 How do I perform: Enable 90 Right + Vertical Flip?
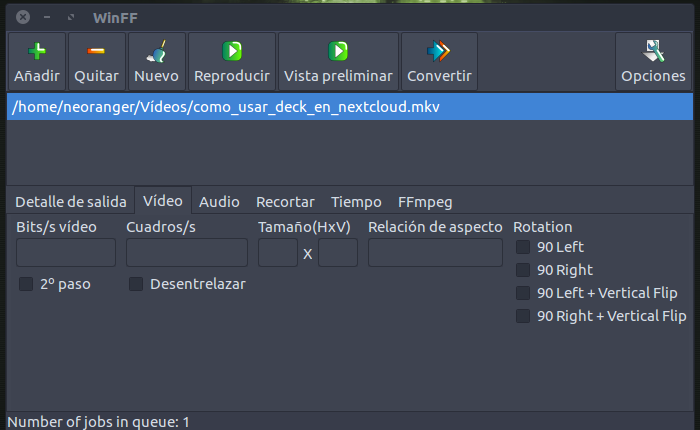click(523, 316)
